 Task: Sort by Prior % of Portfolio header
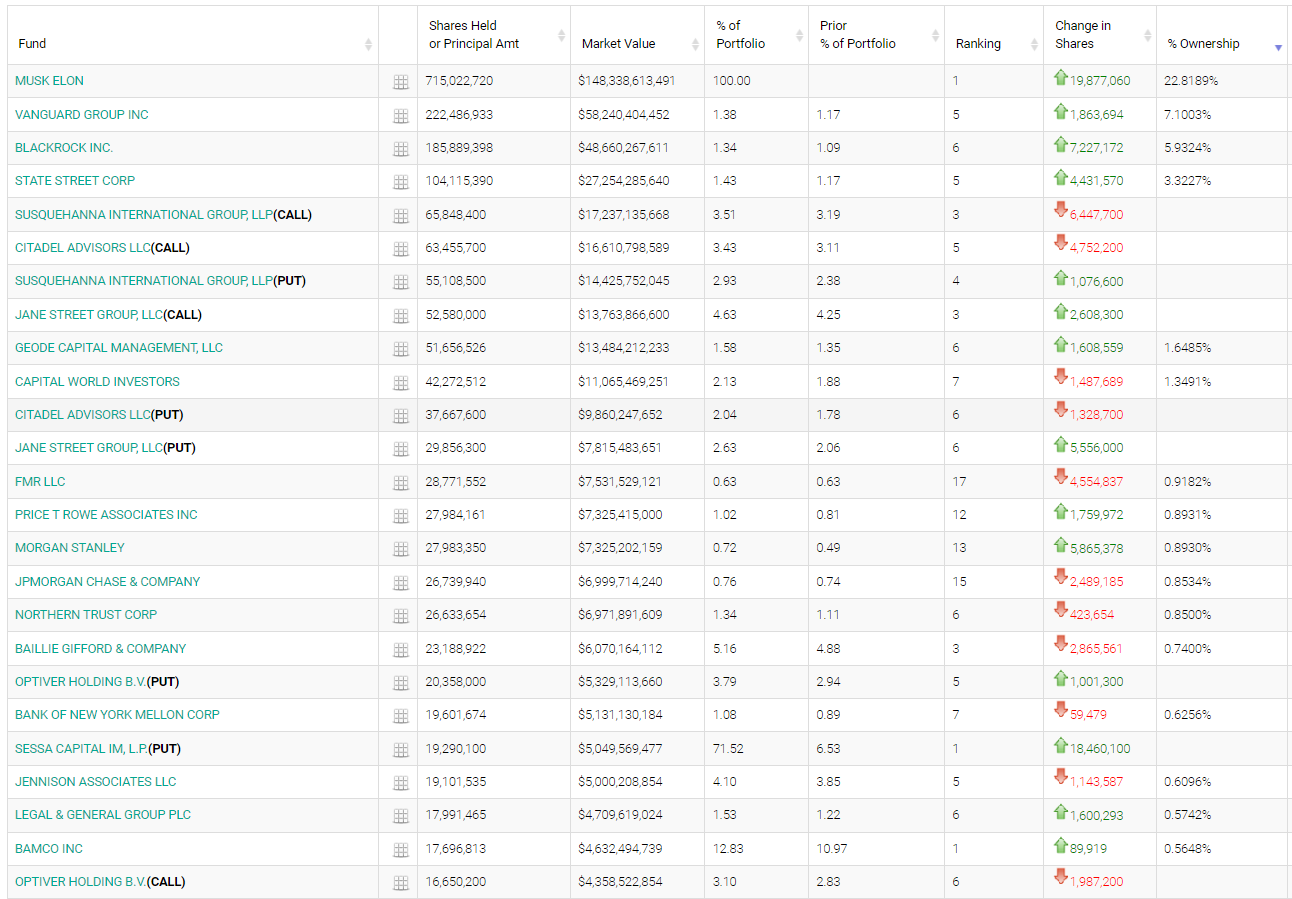(876, 35)
